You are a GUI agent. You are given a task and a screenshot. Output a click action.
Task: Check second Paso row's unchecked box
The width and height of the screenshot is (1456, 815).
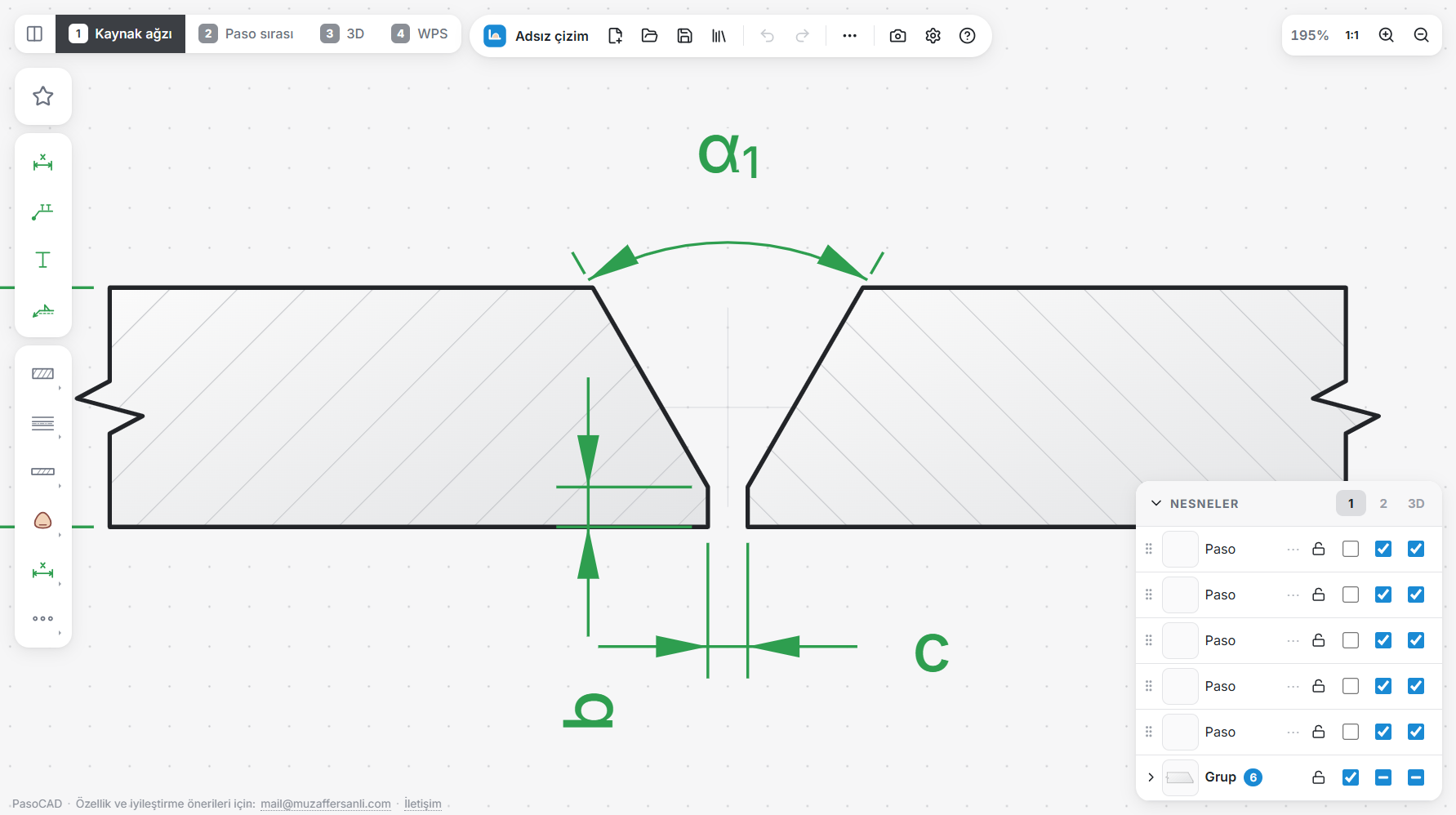click(x=1351, y=595)
